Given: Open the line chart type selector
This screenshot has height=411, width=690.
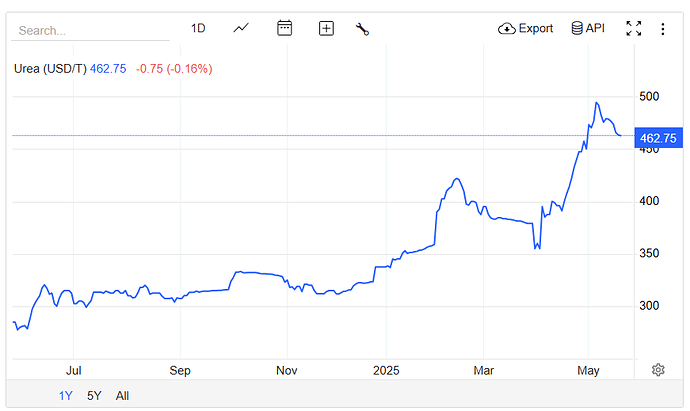Looking at the screenshot, I should point(241,28).
